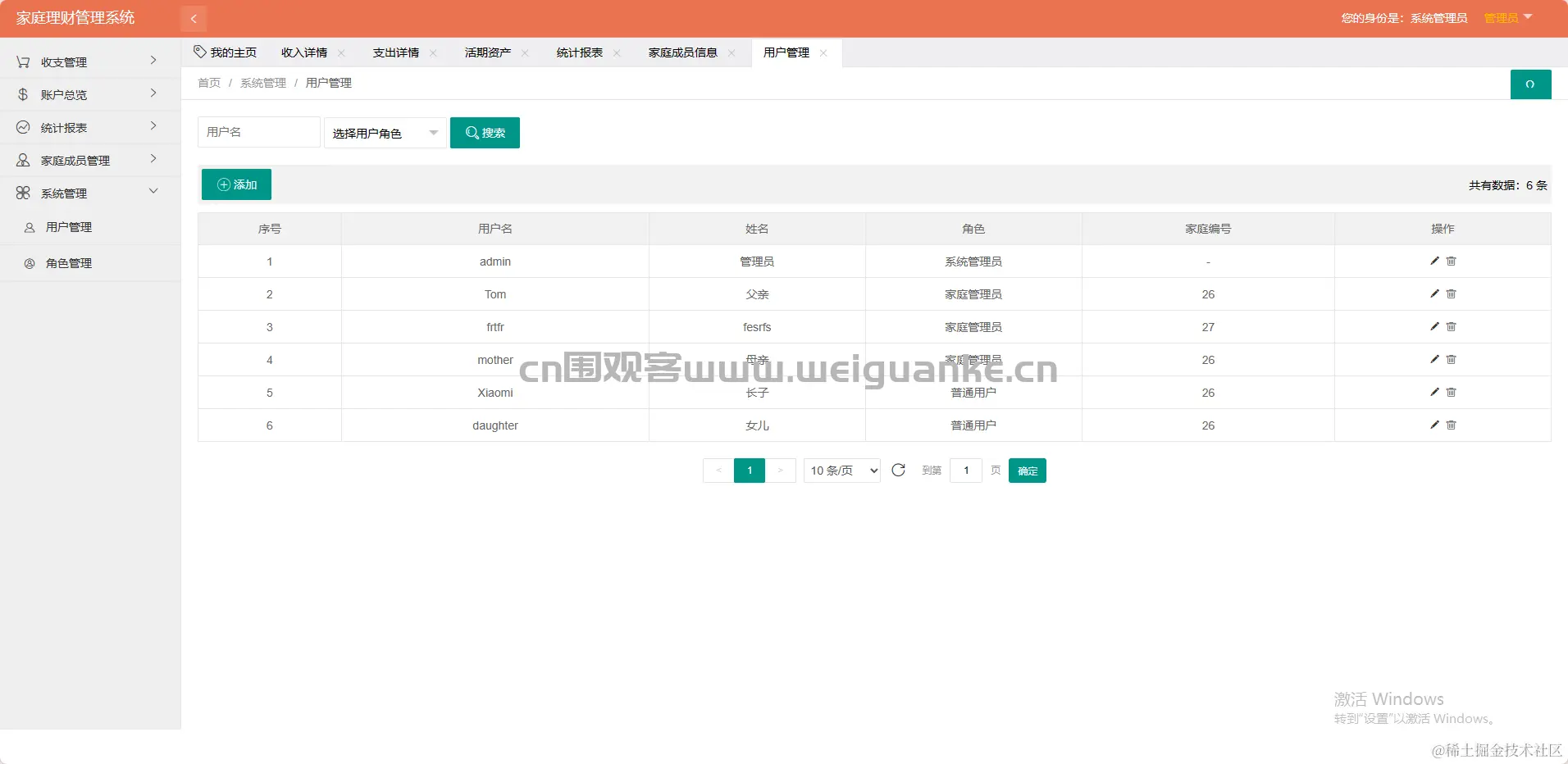This screenshot has height=764, width=1568.
Task: Click the pagination refresh icon
Action: pyautogui.click(x=898, y=470)
